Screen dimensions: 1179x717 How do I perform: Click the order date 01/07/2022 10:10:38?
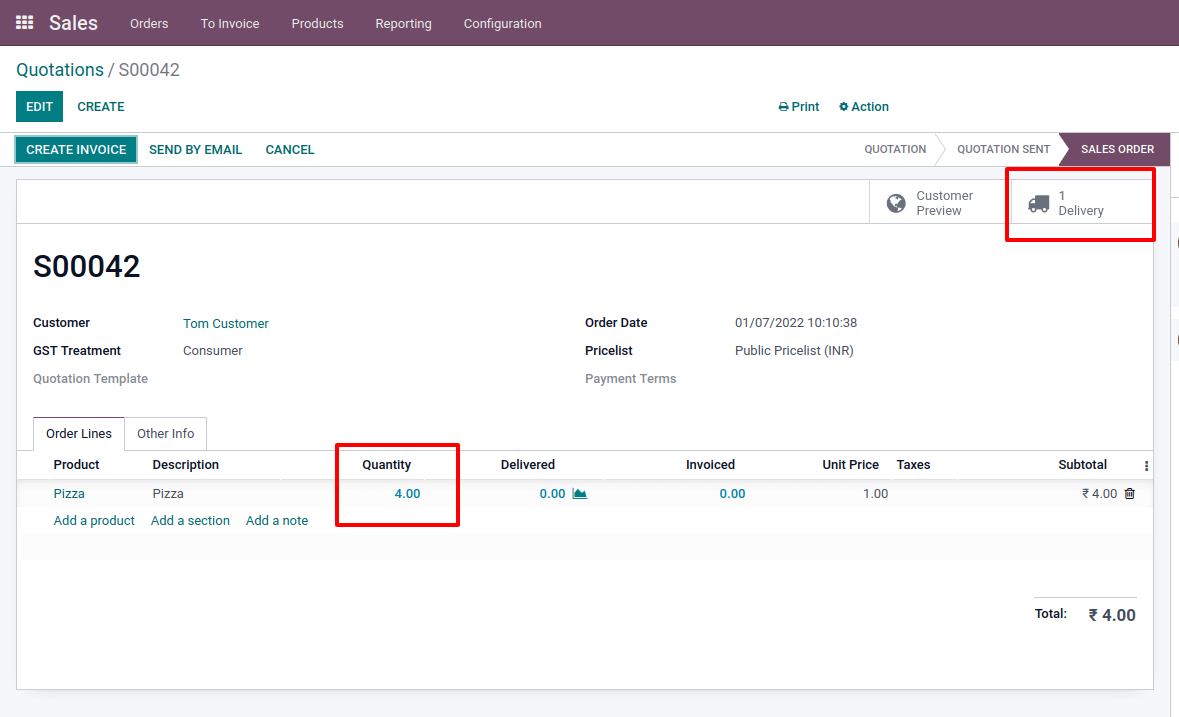pos(796,322)
